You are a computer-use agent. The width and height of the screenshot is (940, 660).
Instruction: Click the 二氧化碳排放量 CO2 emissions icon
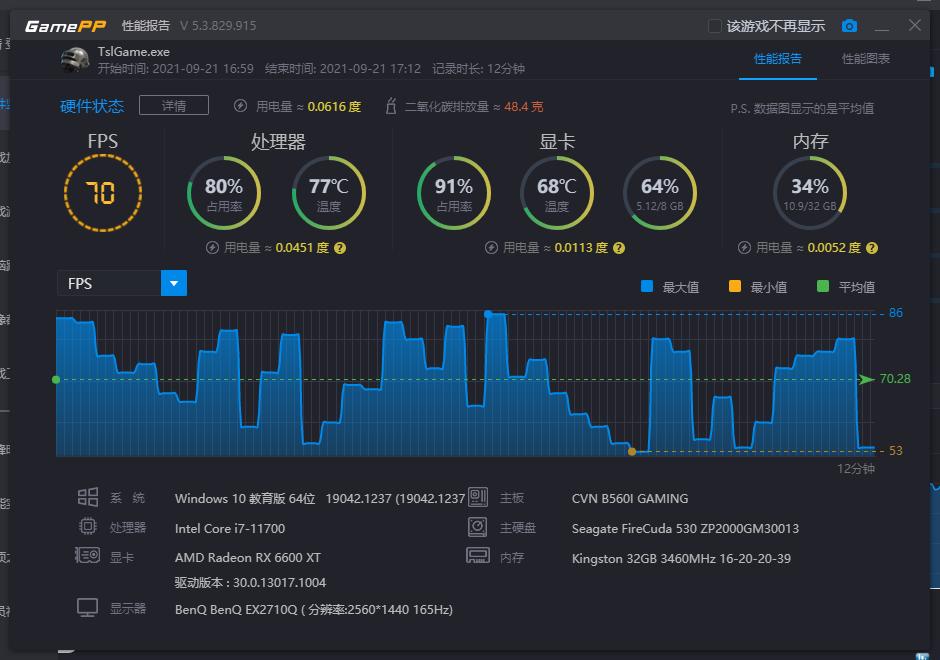click(389, 105)
